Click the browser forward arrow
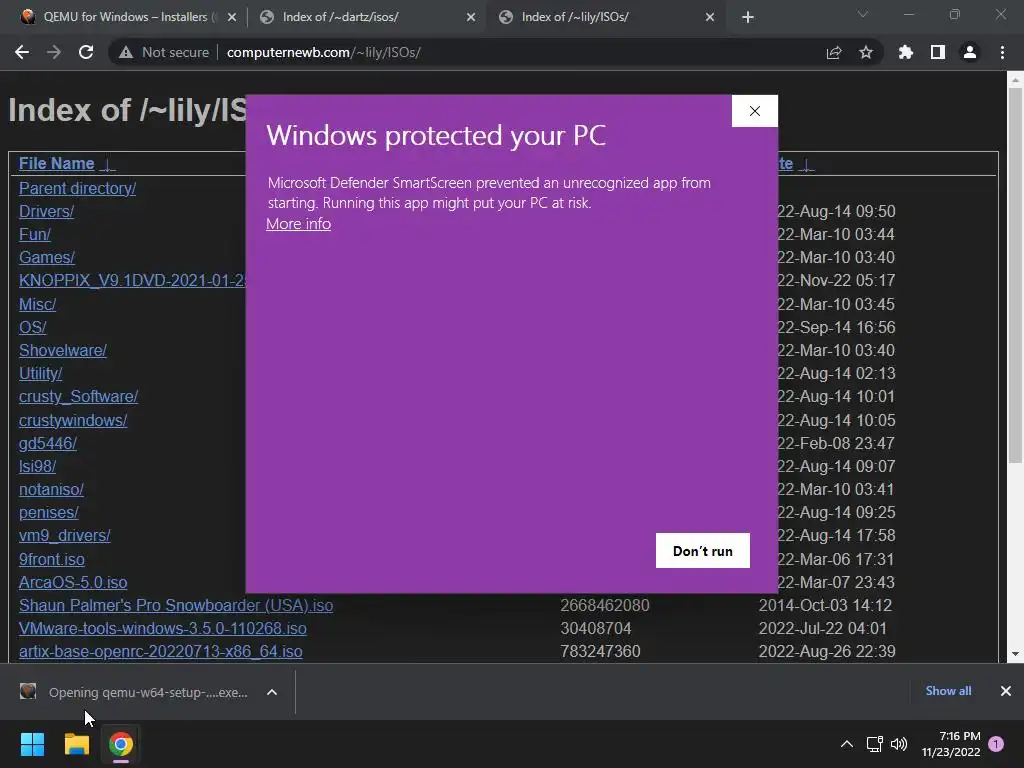The width and height of the screenshot is (1024, 768). 54,52
